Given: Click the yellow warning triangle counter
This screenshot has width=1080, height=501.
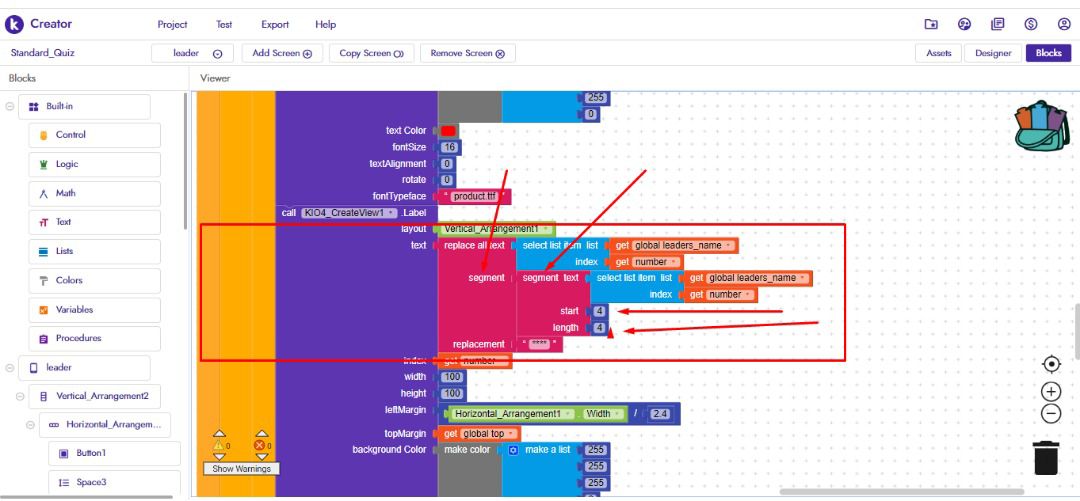Looking at the screenshot, I should click(x=219, y=446).
